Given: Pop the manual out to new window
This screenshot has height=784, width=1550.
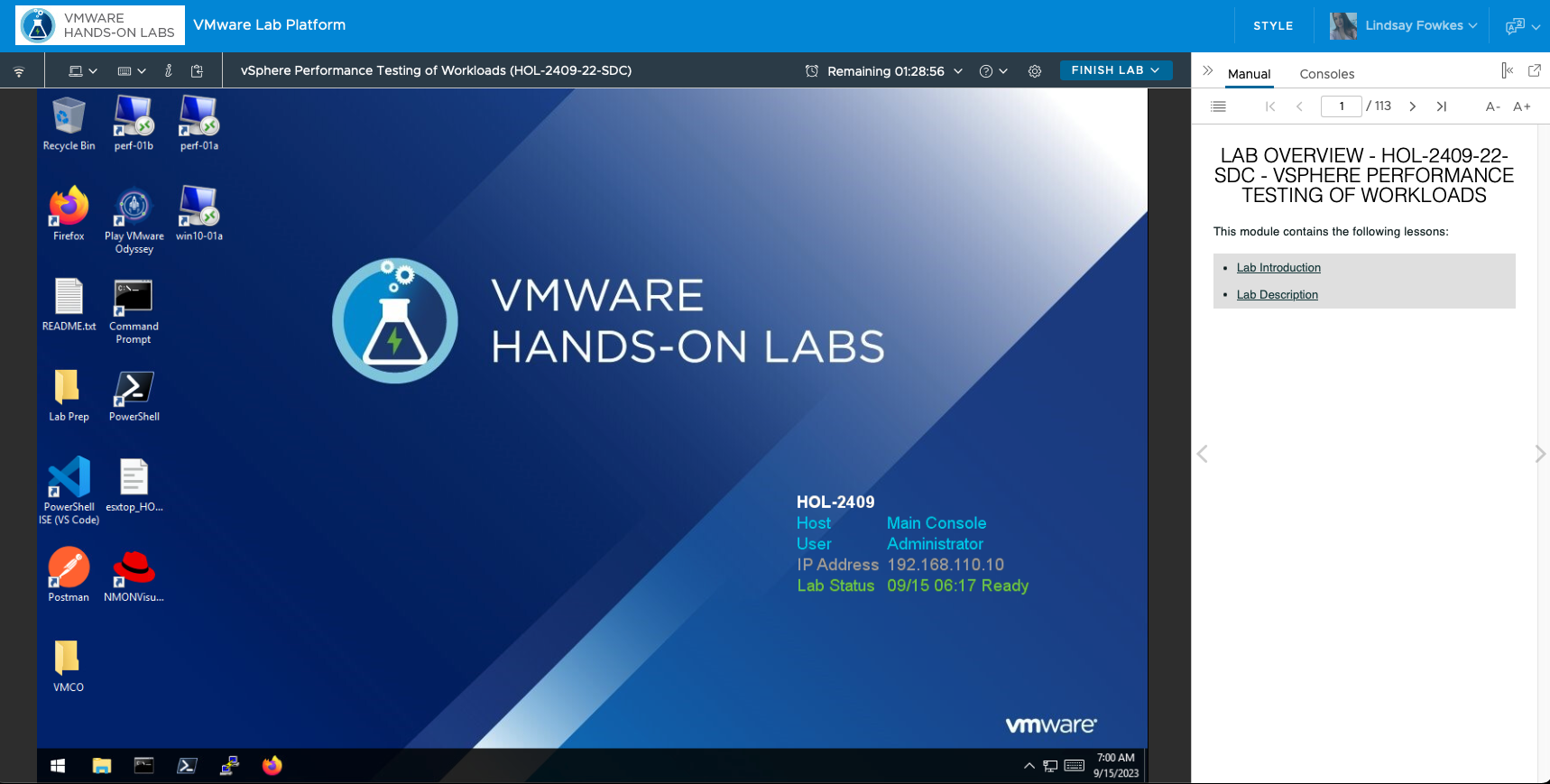Looking at the screenshot, I should (x=1535, y=70).
